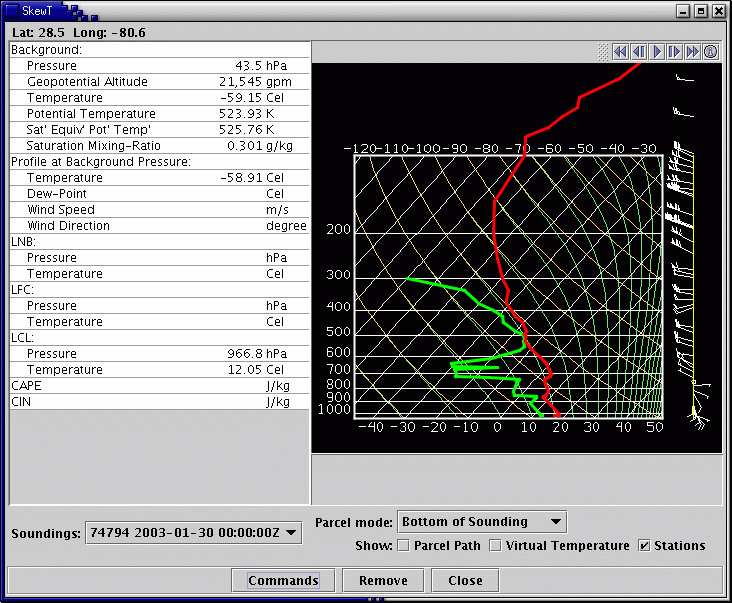Enable the Parcel Path checkbox
The height and width of the screenshot is (603, 732).
pos(404,546)
